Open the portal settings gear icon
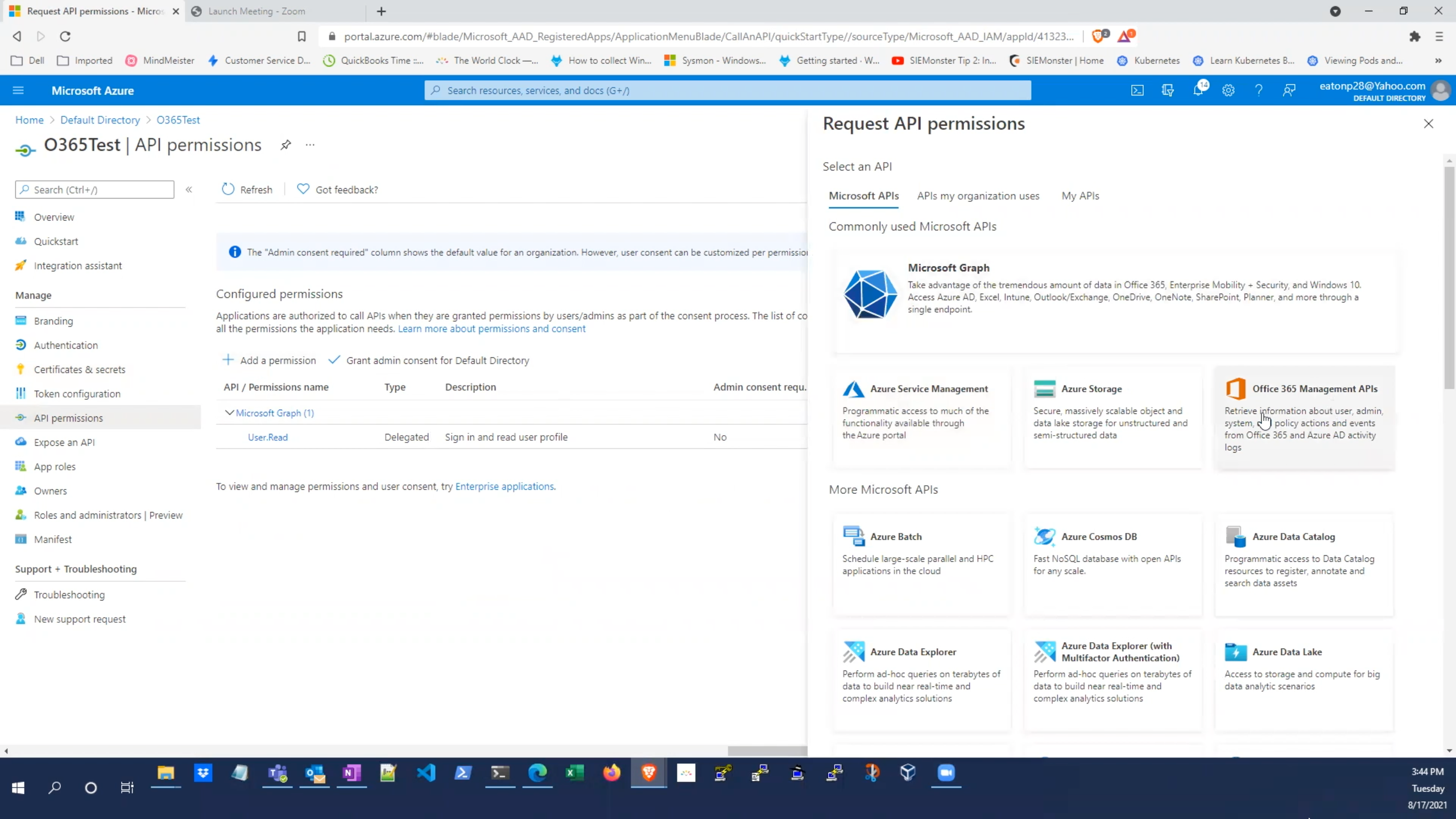This screenshot has height=819, width=1456. 1228,90
